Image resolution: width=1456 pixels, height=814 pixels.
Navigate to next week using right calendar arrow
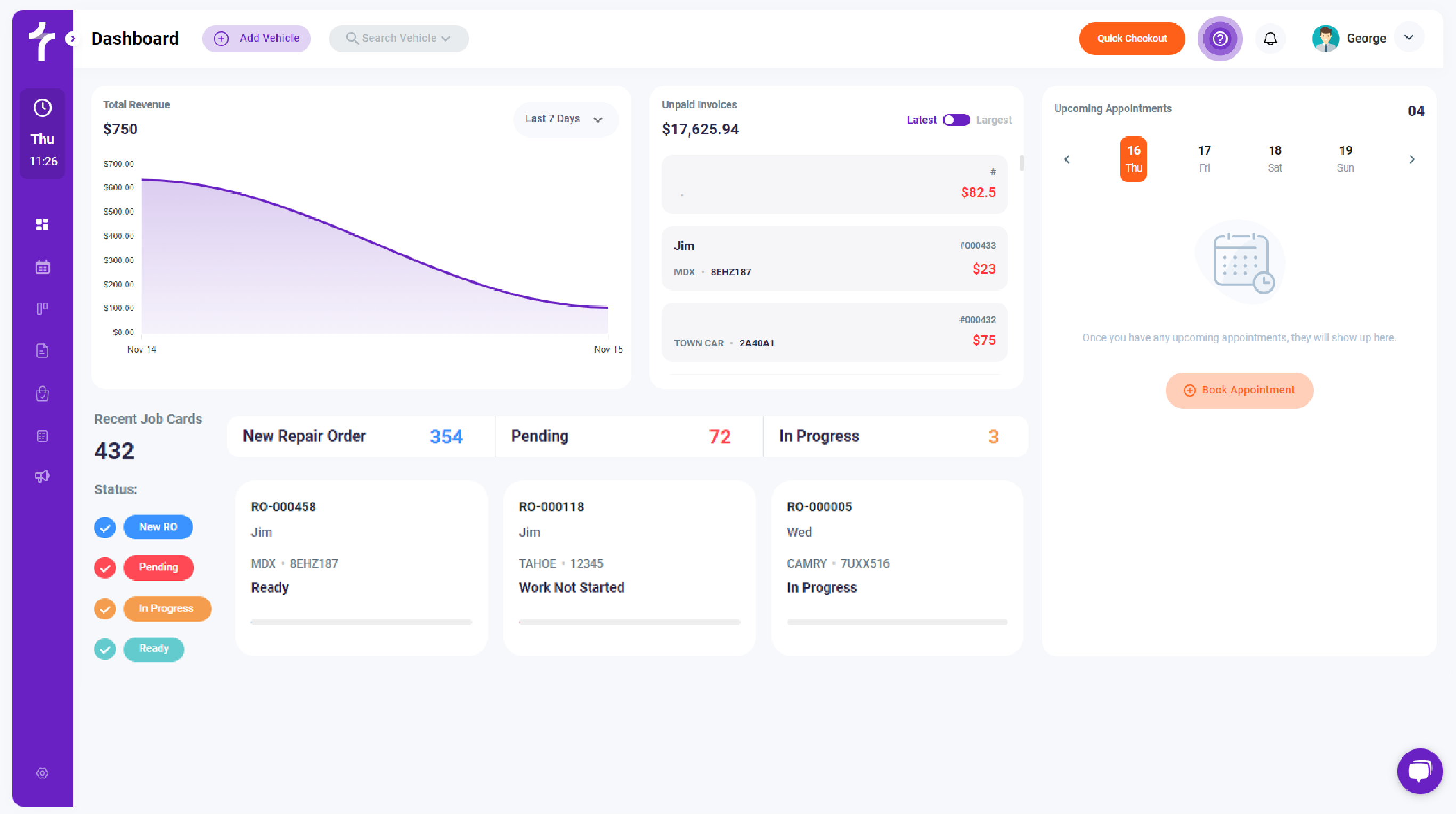[1413, 159]
